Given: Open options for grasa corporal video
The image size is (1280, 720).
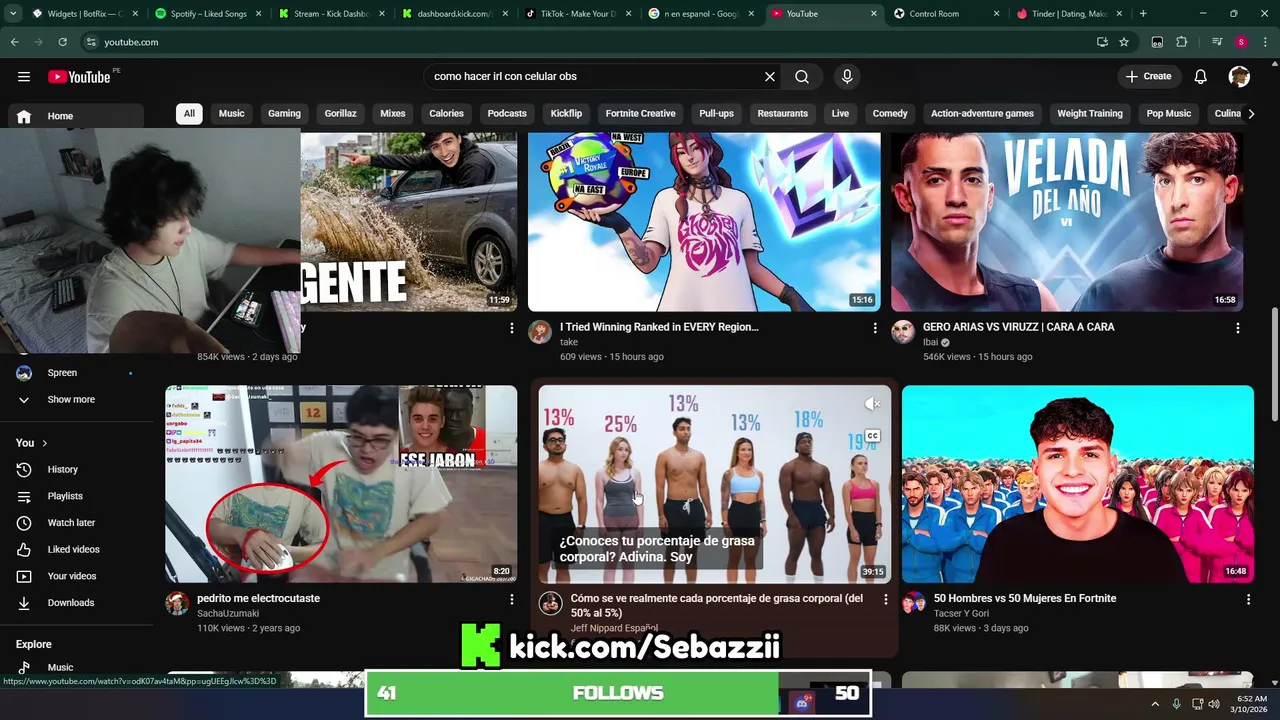Looking at the screenshot, I should tap(885, 600).
